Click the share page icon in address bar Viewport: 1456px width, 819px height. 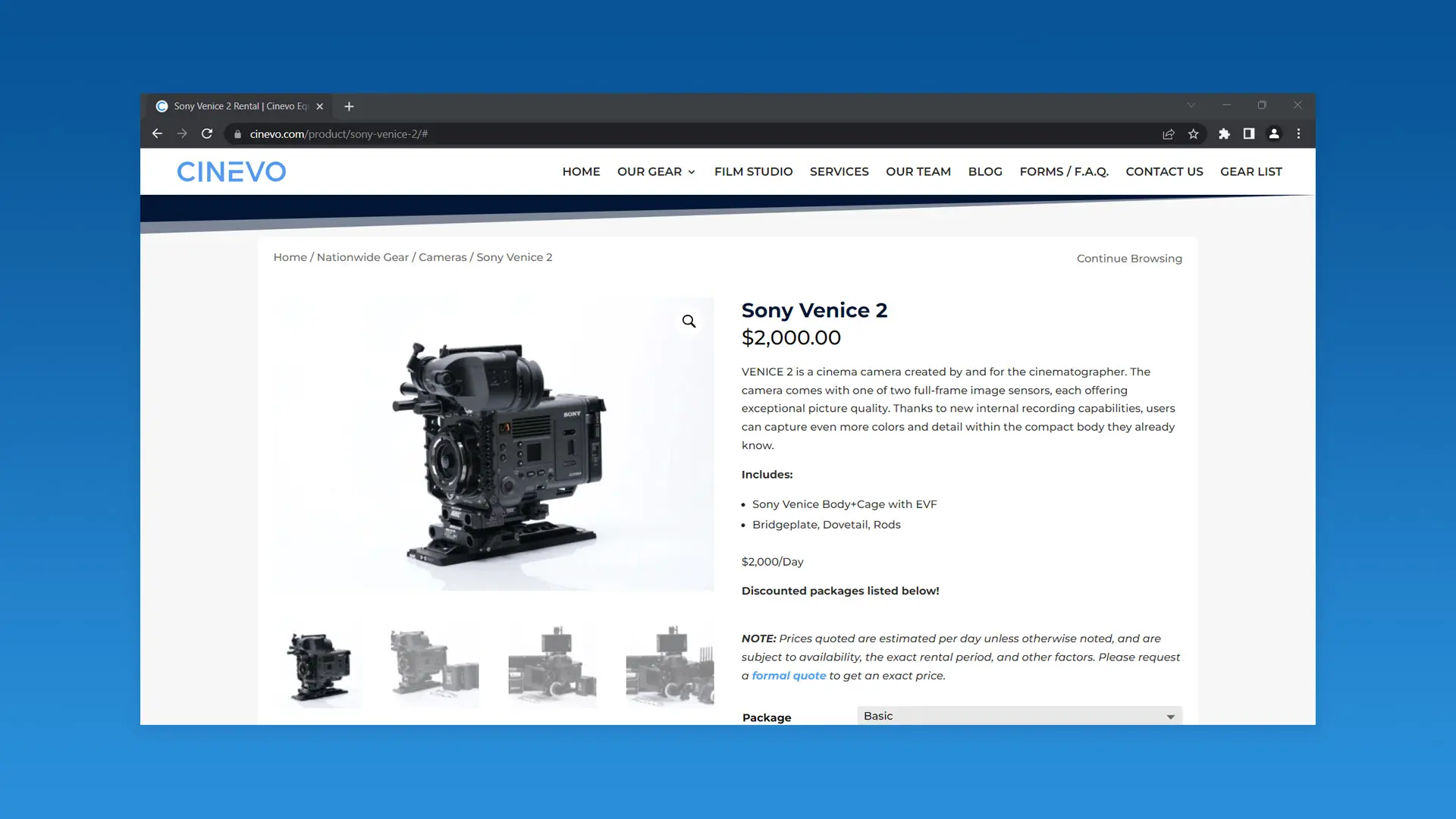coord(1169,134)
